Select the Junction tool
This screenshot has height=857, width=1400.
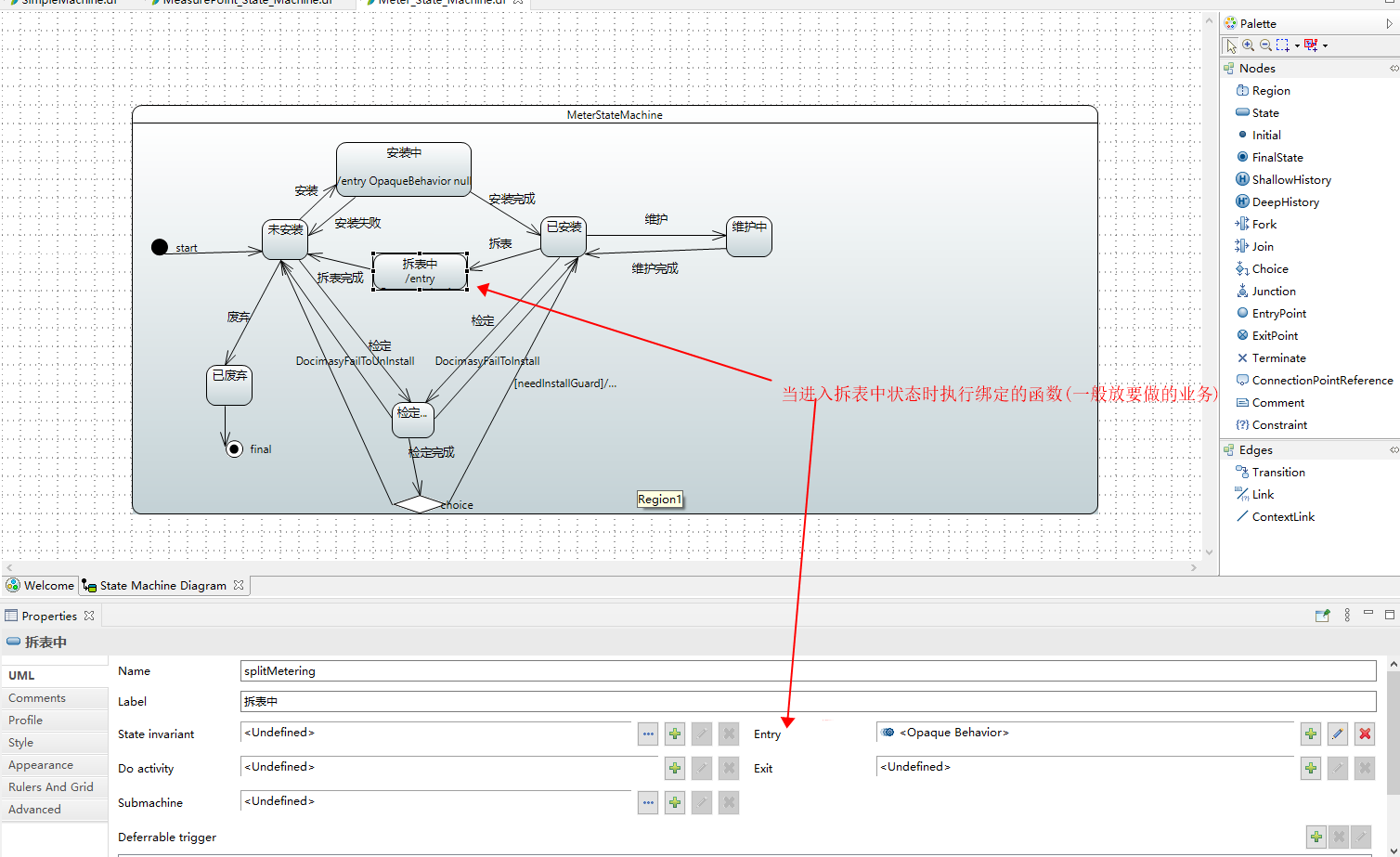coord(1265,291)
